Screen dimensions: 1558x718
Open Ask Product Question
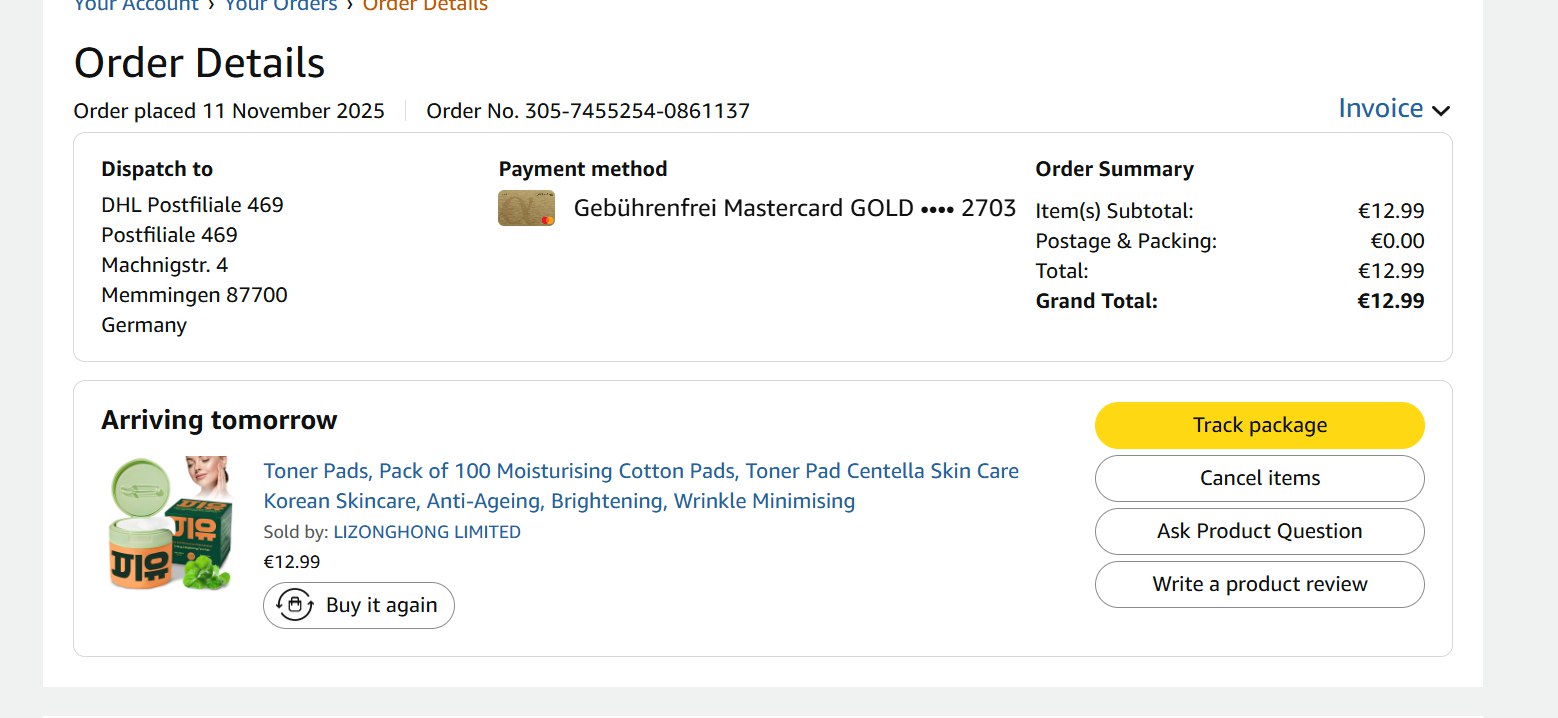click(x=1259, y=531)
